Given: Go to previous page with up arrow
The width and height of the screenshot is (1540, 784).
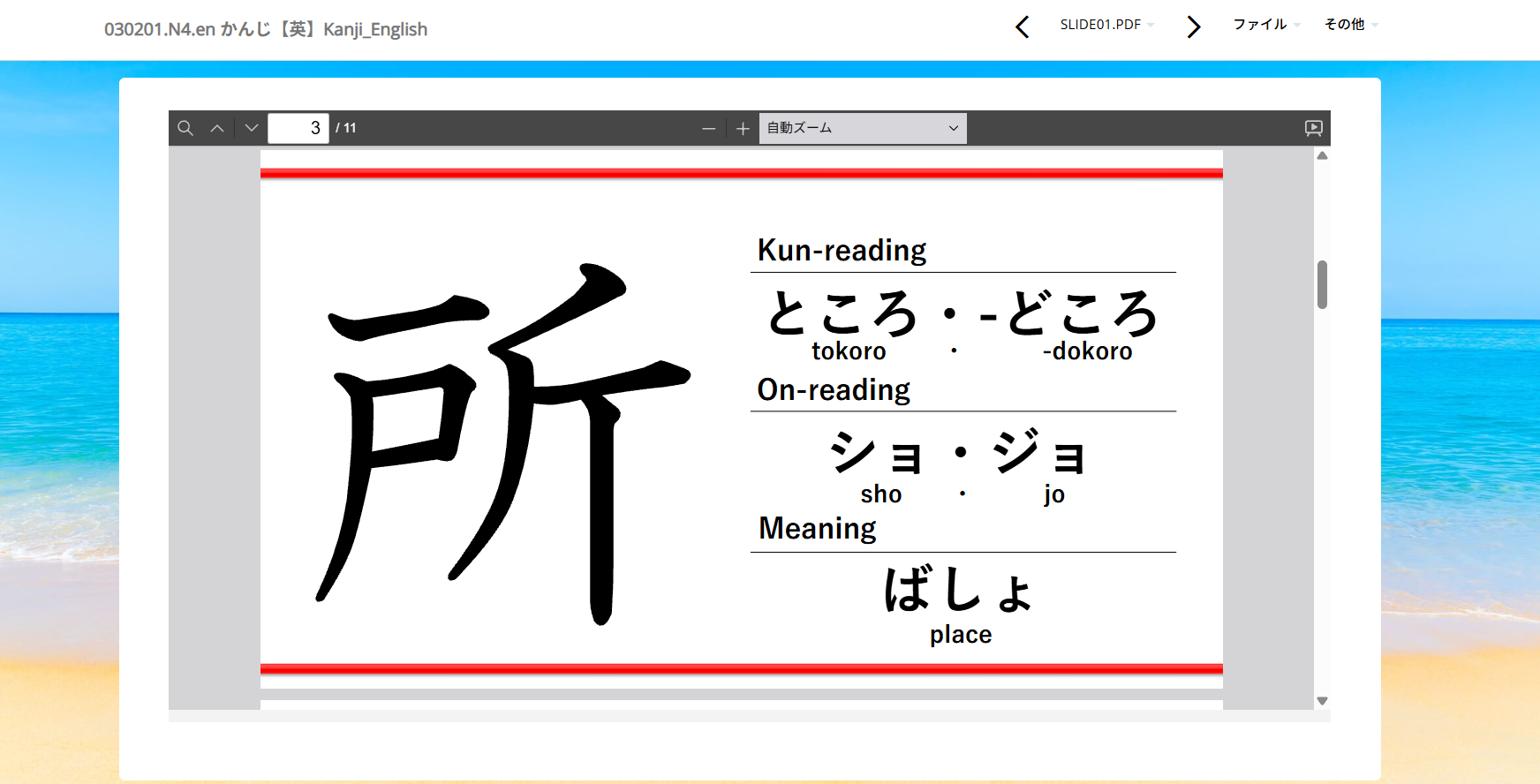Looking at the screenshot, I should [217, 128].
